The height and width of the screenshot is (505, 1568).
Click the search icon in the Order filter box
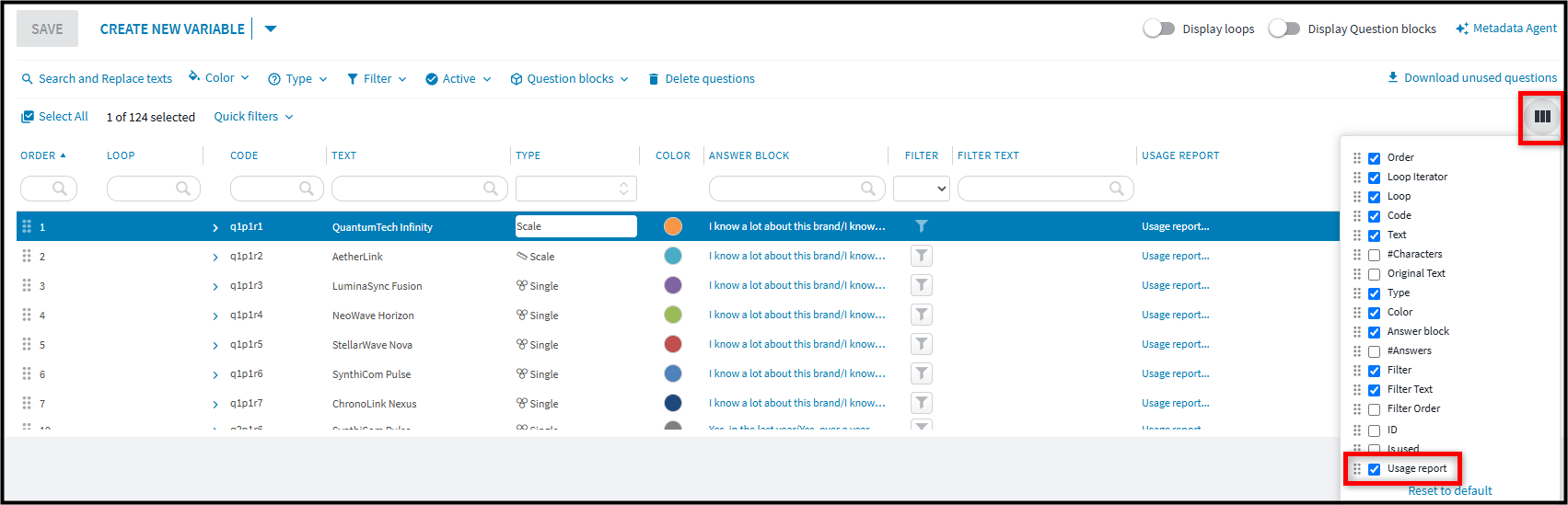[x=60, y=189]
